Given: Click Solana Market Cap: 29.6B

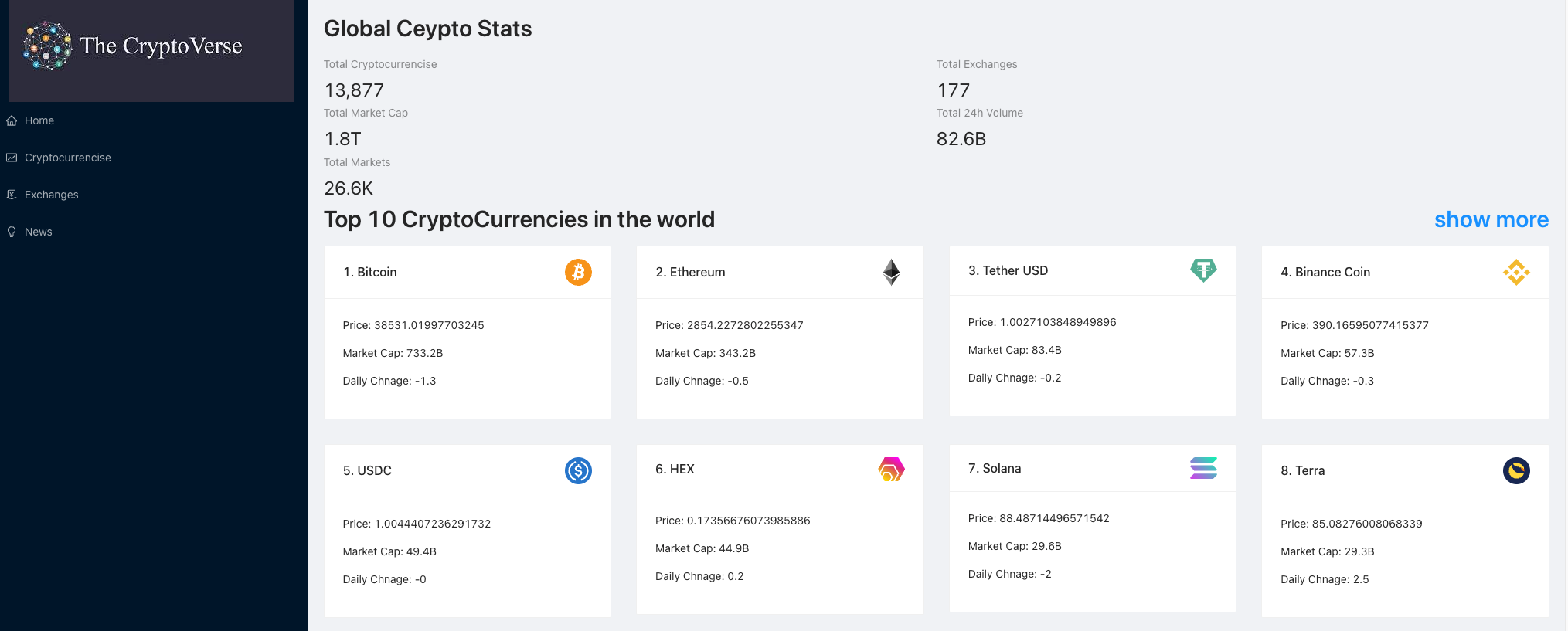Looking at the screenshot, I should point(1015,546).
